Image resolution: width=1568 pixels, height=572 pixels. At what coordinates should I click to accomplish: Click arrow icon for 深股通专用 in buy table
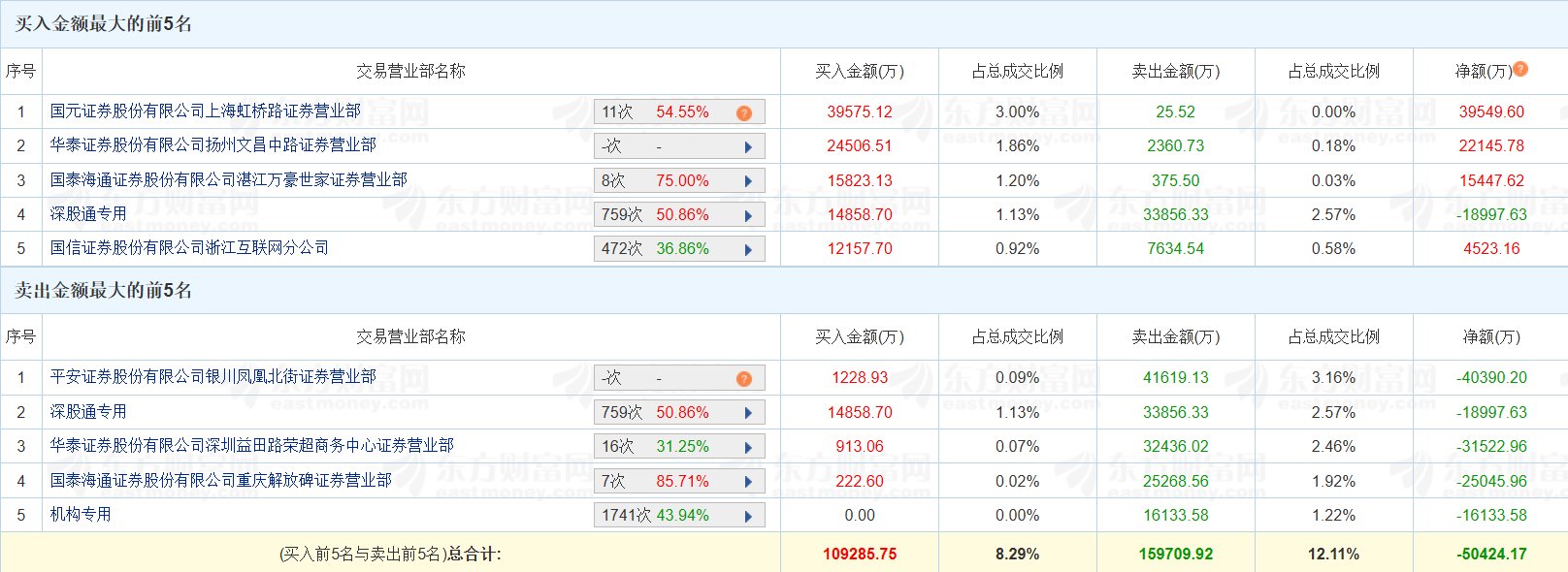pyautogui.click(x=748, y=216)
